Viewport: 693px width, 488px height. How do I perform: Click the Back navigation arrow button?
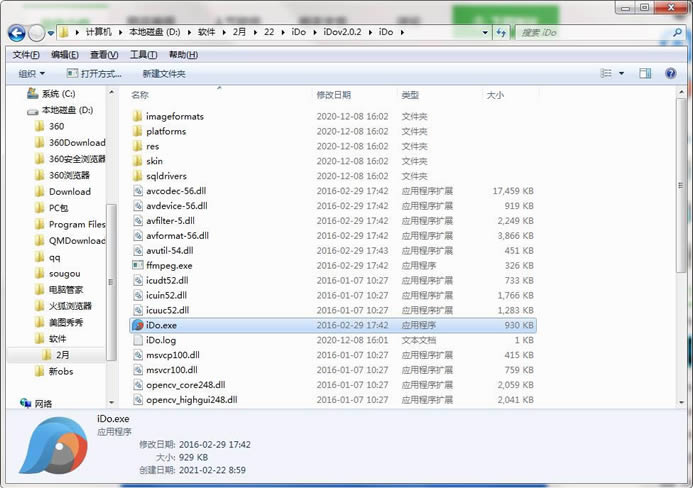coord(17,33)
